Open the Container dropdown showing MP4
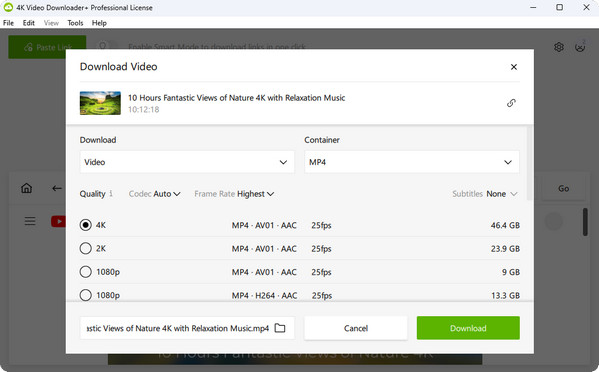Screen dimensions: 599x372 point(412,162)
